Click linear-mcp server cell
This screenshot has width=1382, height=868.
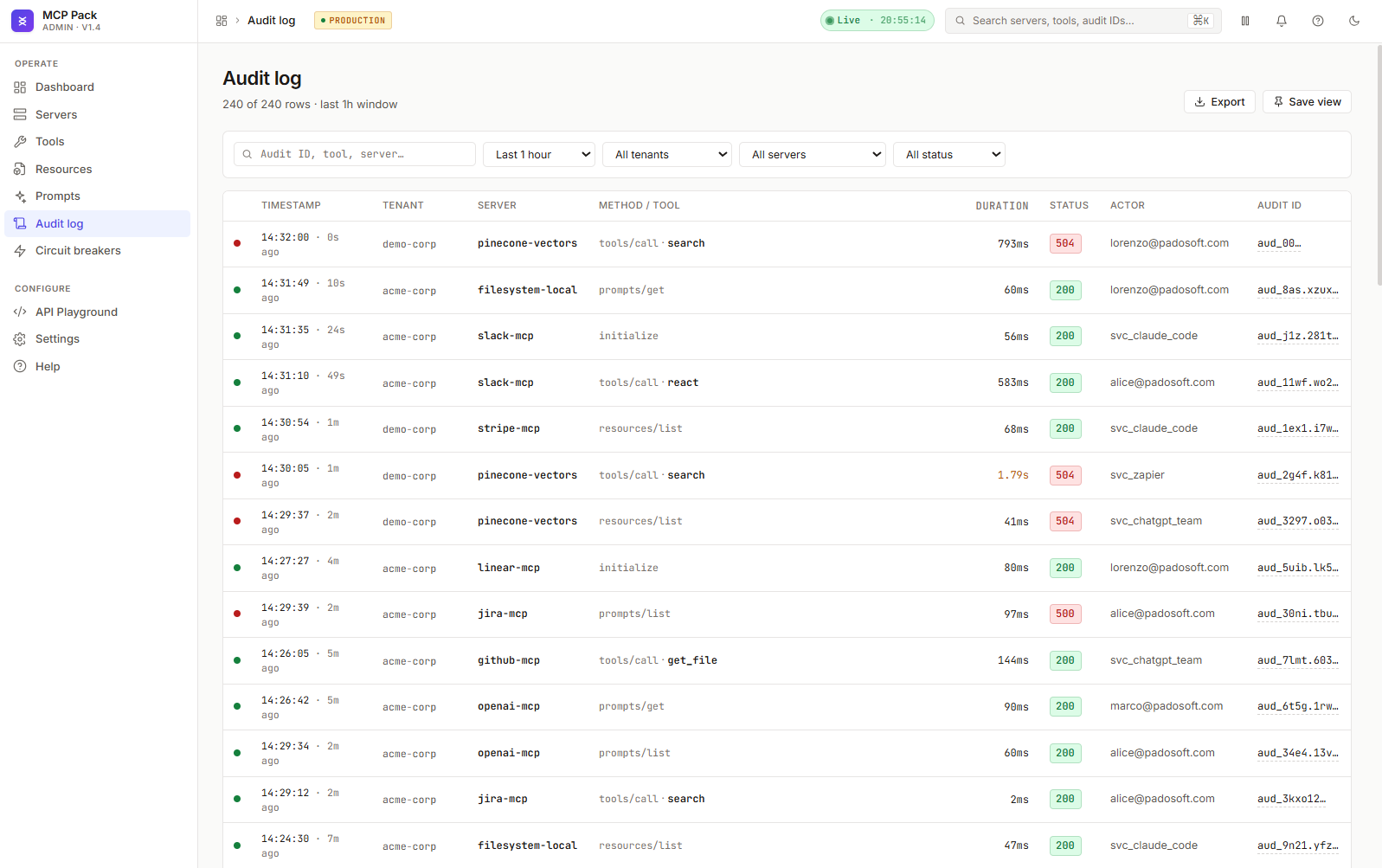click(509, 568)
